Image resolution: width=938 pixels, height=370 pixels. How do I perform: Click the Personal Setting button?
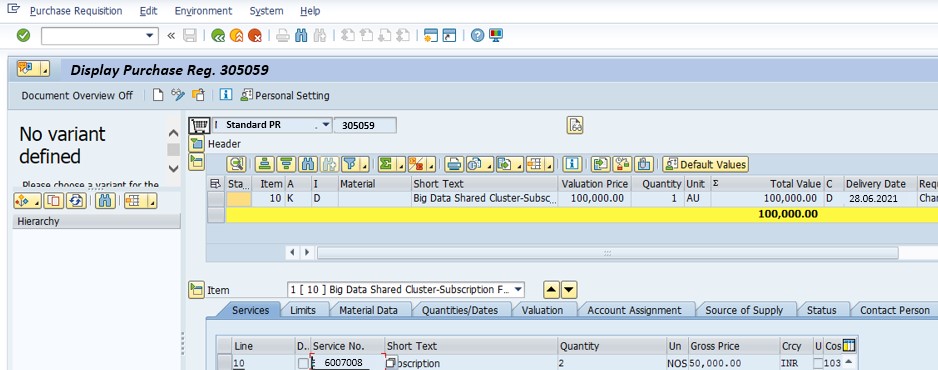(285, 96)
